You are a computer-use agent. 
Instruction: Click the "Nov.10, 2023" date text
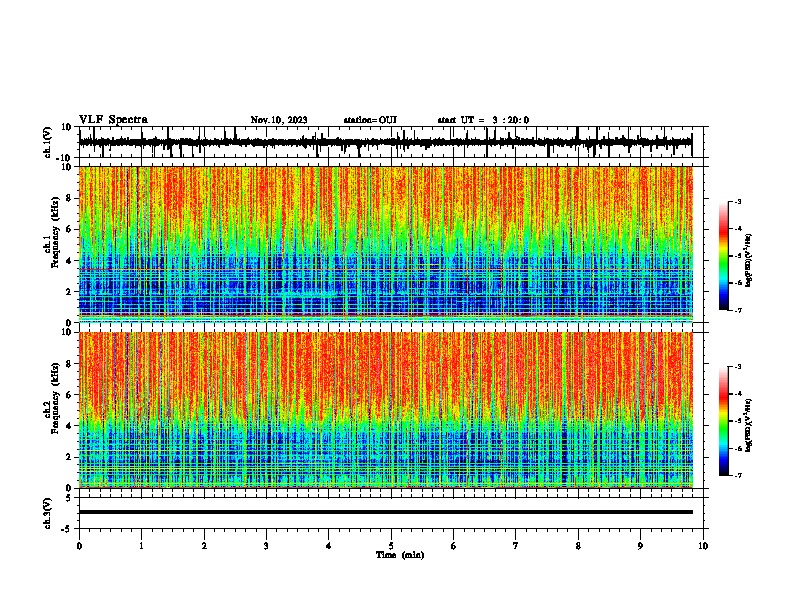(x=279, y=120)
